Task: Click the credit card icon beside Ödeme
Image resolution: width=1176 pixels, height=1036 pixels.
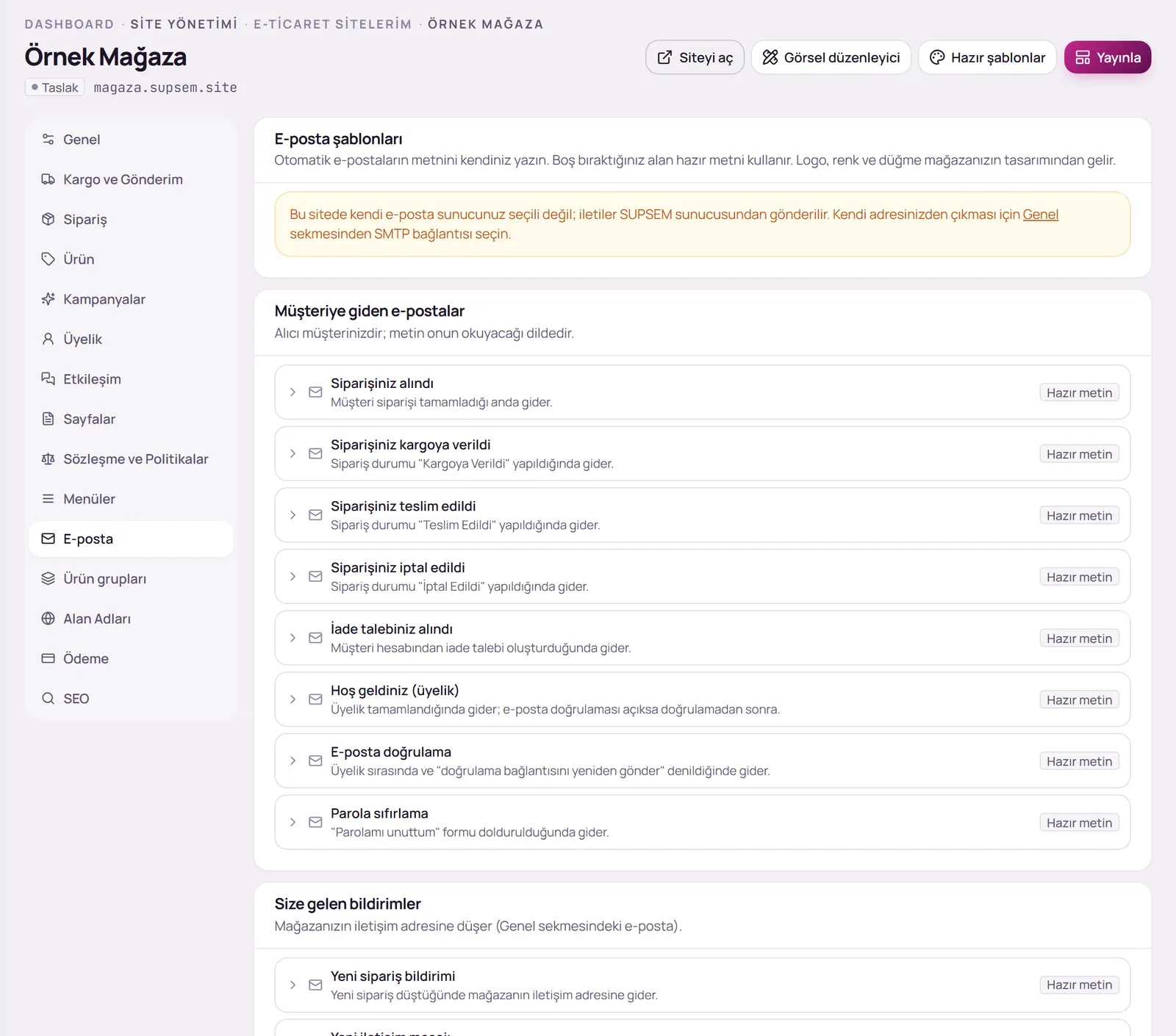Action: 48,658
